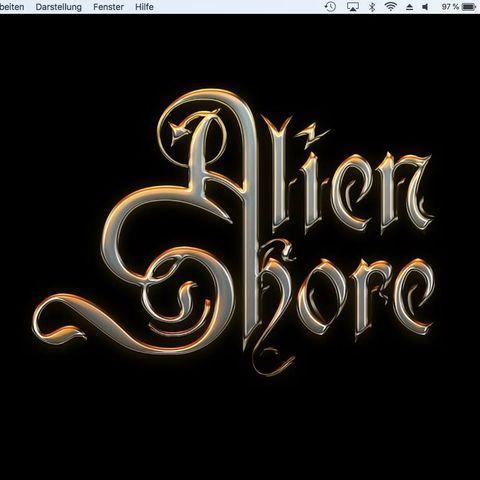Open the Hilfe menu
This screenshot has height=480, width=480.
144,7
